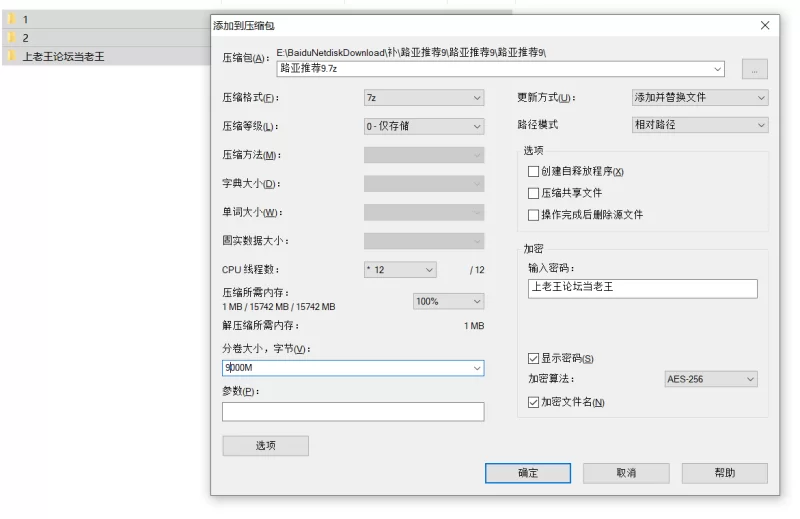Image resolution: width=800 pixels, height=519 pixels.
Task: Click folder icon of row 1
Action: point(12,19)
